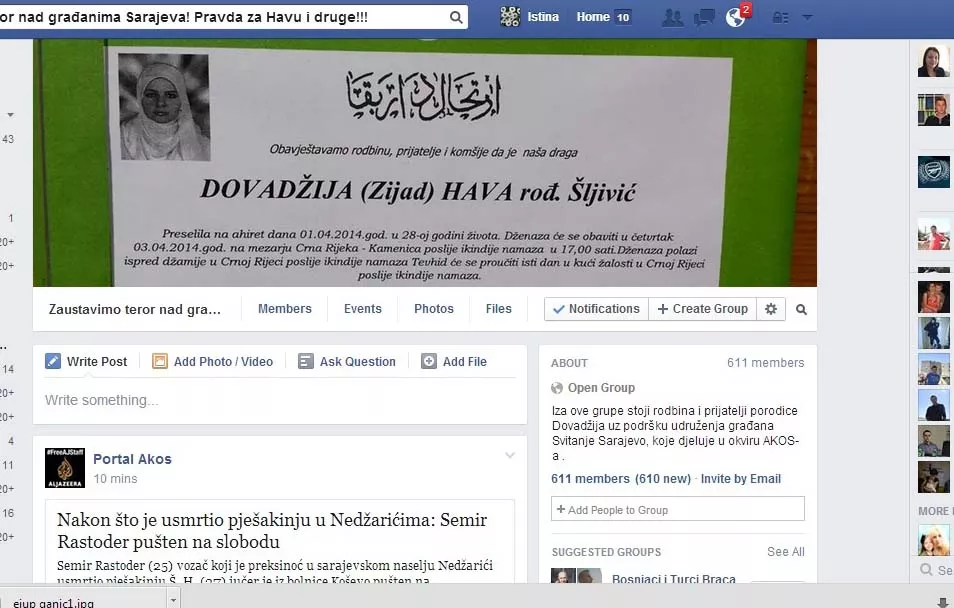The height and width of the screenshot is (608, 954).
Task: Open globe notifications with red badge
Action: (x=736, y=17)
